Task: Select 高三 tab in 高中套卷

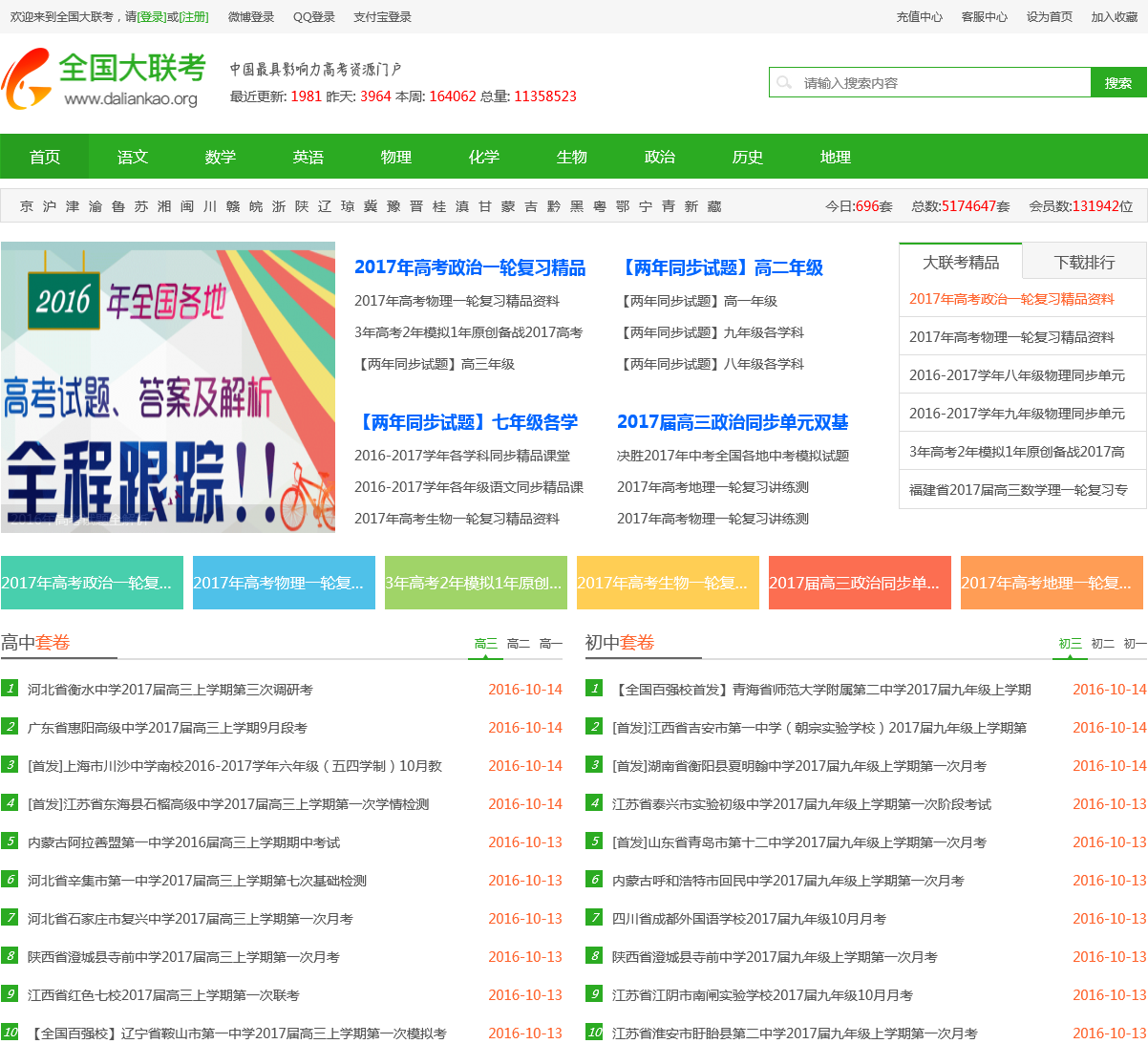Action: 486,644
